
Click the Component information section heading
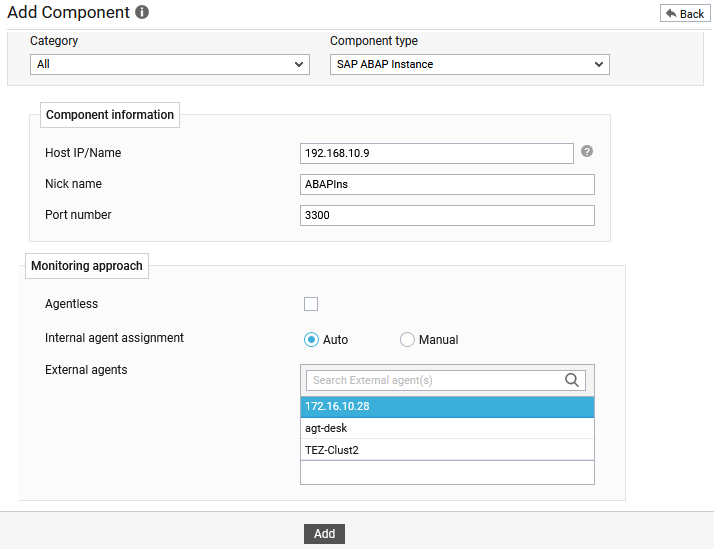(110, 115)
